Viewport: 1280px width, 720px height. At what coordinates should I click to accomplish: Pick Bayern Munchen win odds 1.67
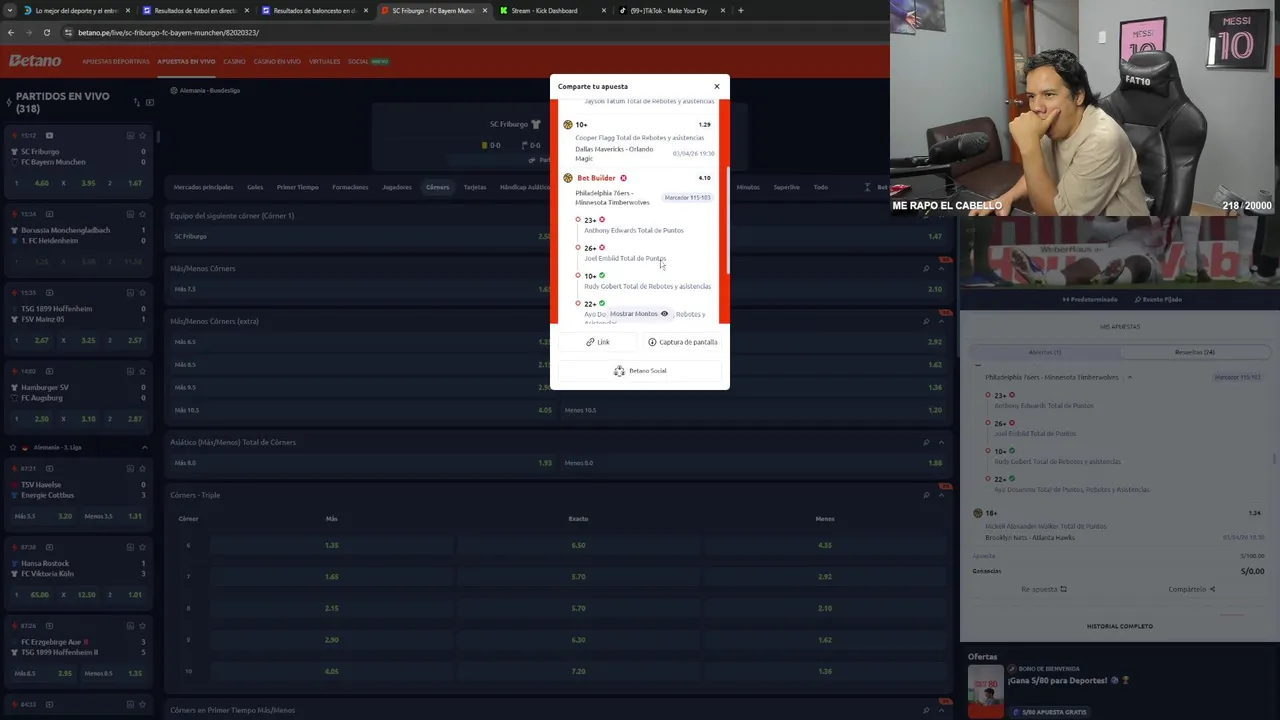click(x=127, y=183)
